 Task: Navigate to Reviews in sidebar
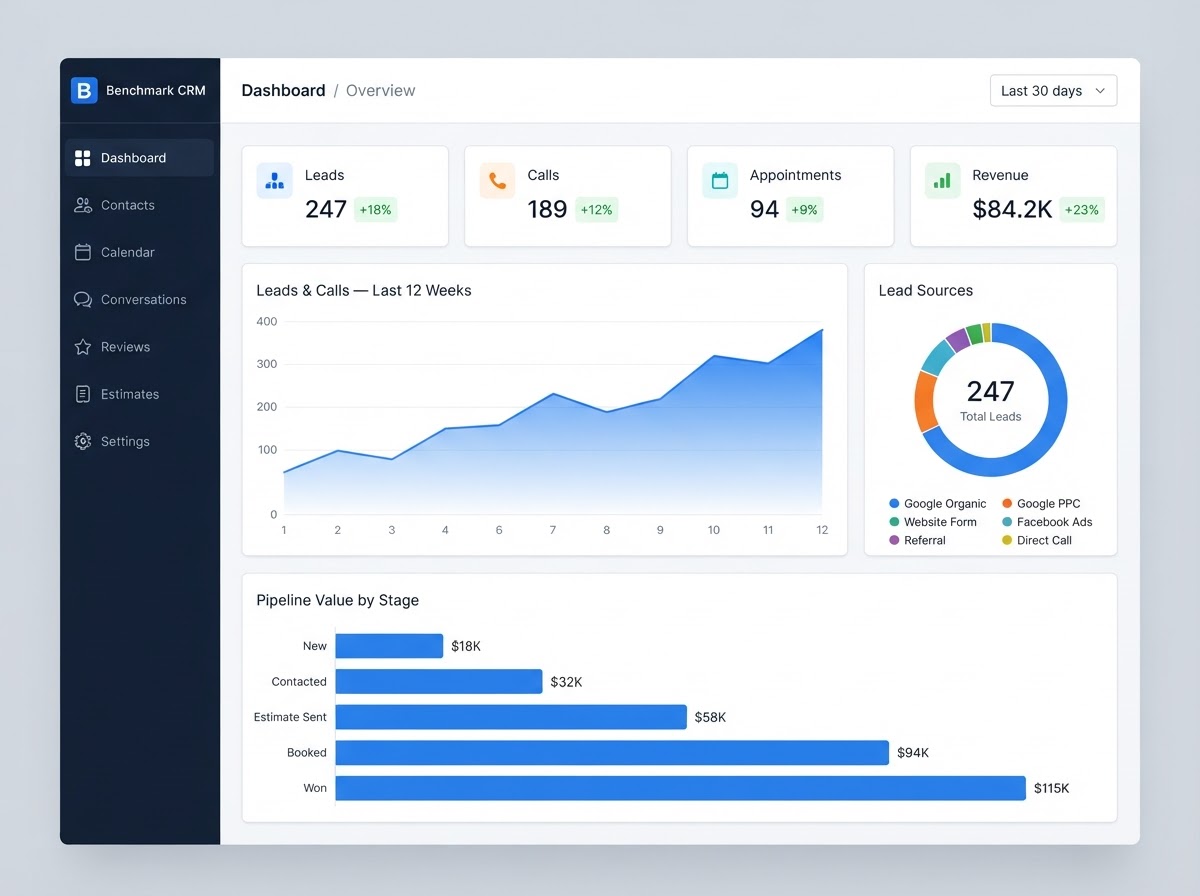click(139, 347)
